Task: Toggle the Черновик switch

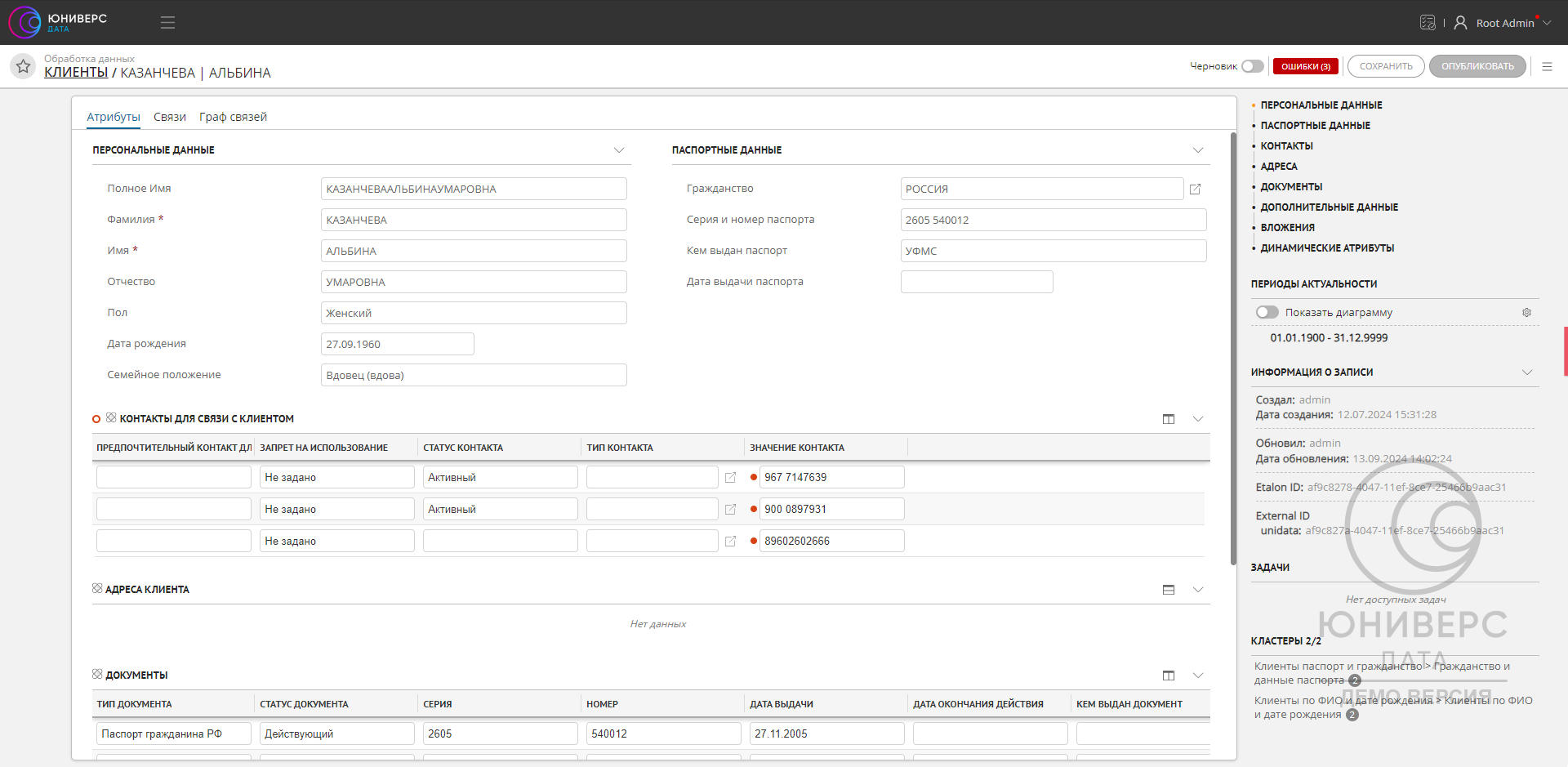Action: 1252,66
